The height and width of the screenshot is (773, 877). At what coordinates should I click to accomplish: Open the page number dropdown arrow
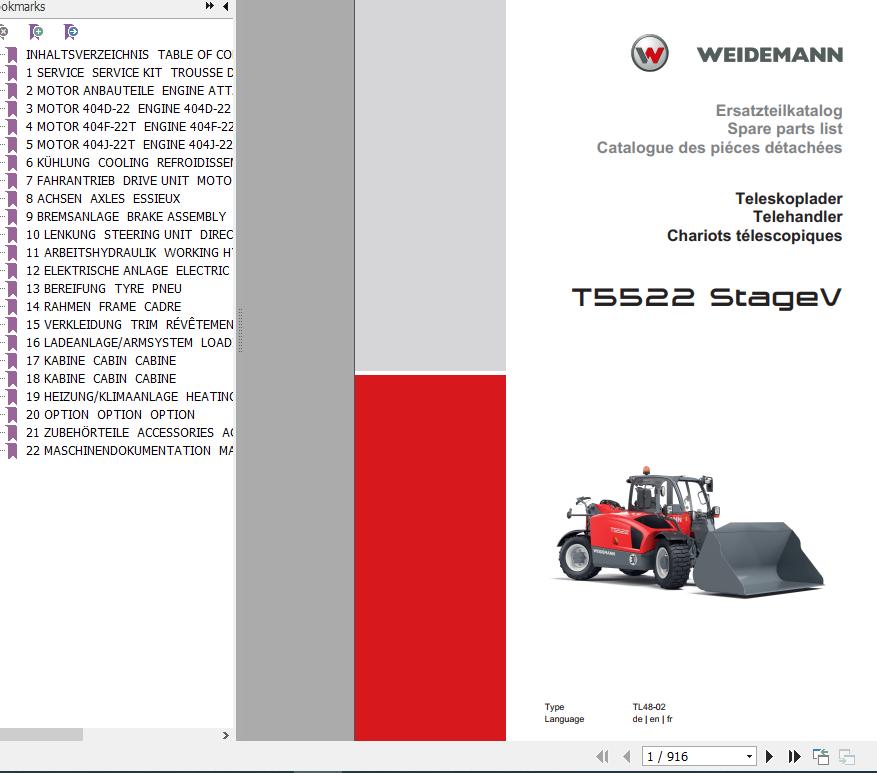pos(749,756)
